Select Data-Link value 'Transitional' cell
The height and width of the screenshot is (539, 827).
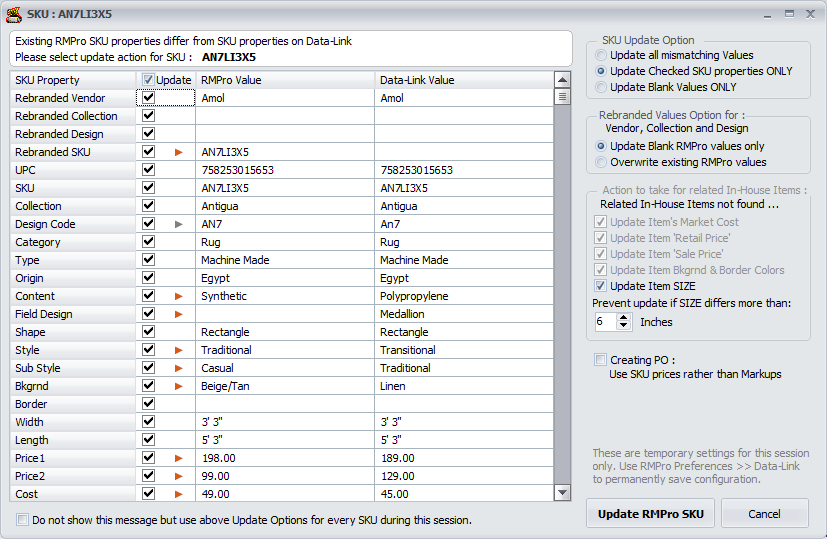[x=464, y=350]
